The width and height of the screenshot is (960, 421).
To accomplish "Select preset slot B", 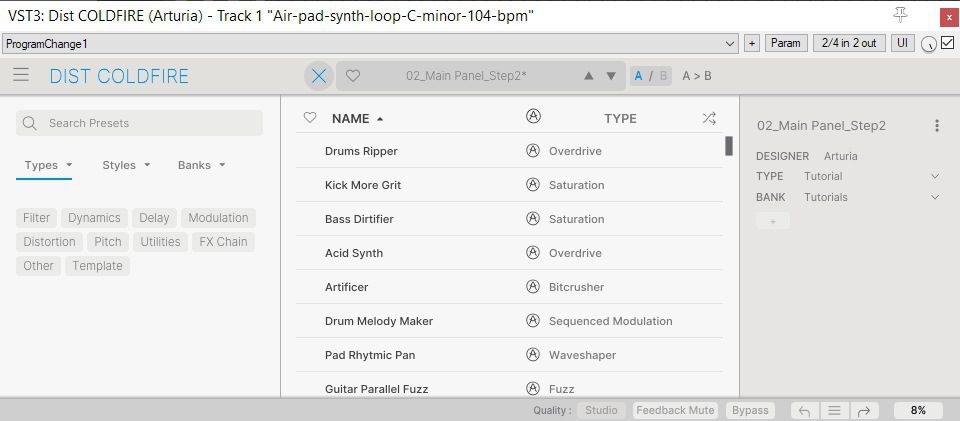I will click(663, 76).
